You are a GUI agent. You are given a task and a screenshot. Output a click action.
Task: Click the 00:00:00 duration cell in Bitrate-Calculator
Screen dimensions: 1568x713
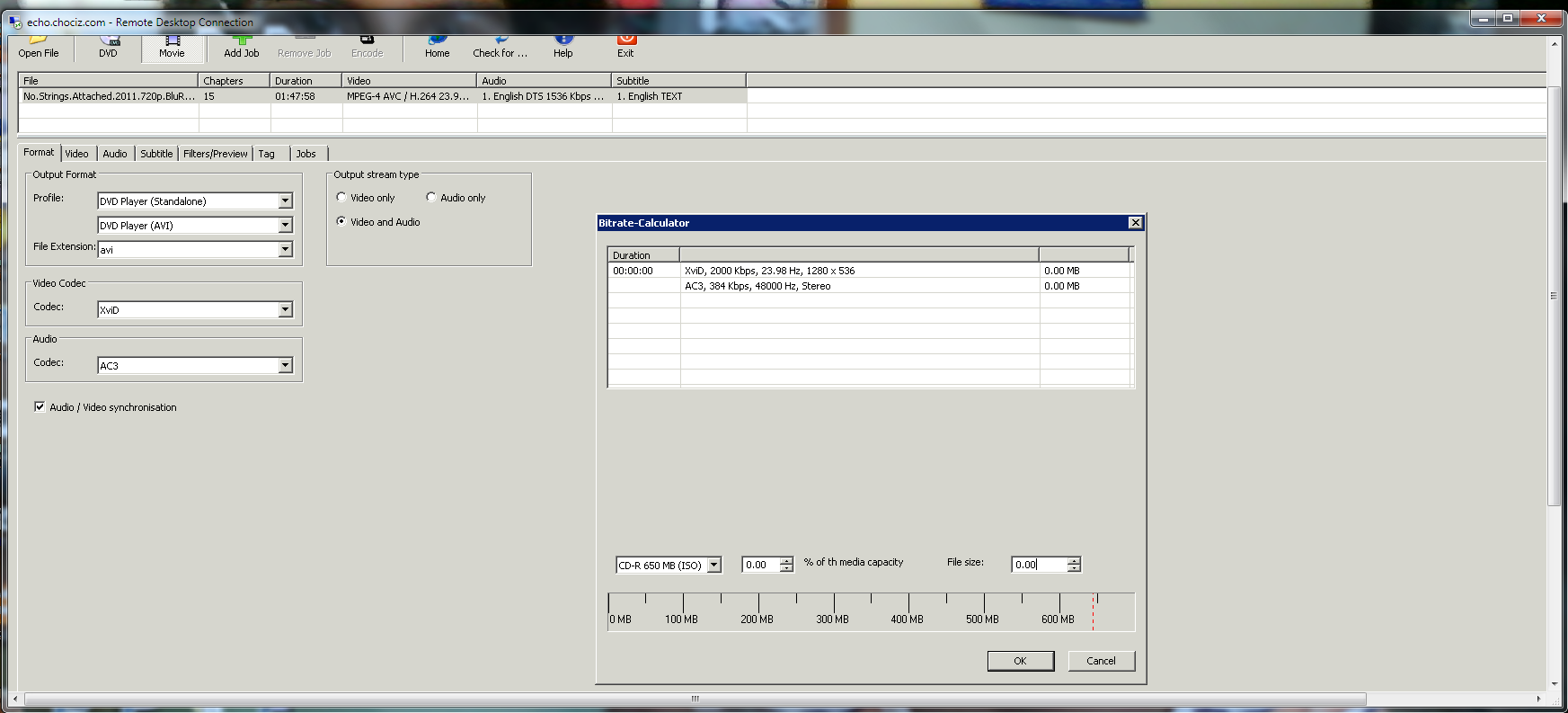click(x=644, y=271)
